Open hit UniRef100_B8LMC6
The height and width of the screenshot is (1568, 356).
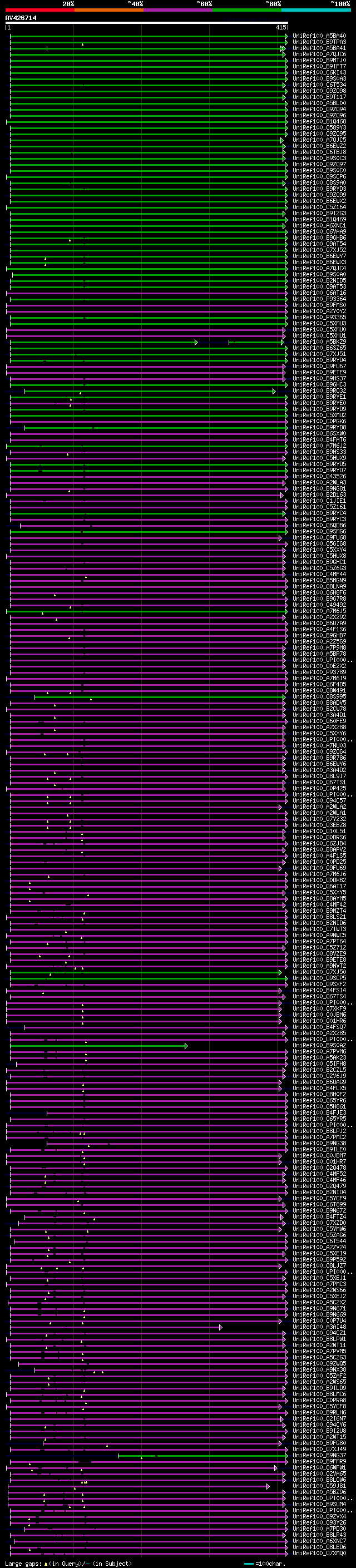(319, 1394)
